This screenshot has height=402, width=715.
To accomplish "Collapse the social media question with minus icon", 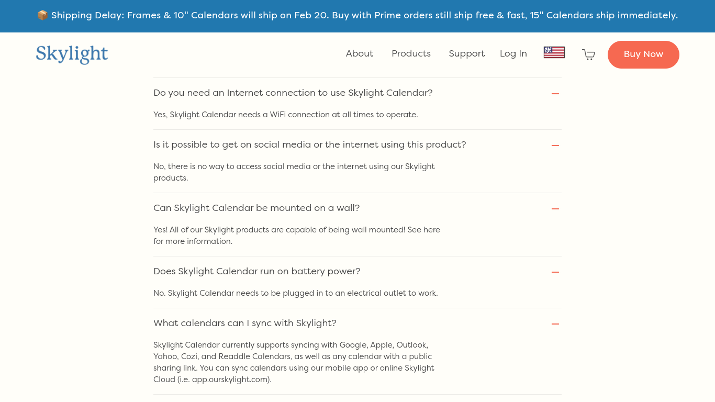I will [x=555, y=145].
